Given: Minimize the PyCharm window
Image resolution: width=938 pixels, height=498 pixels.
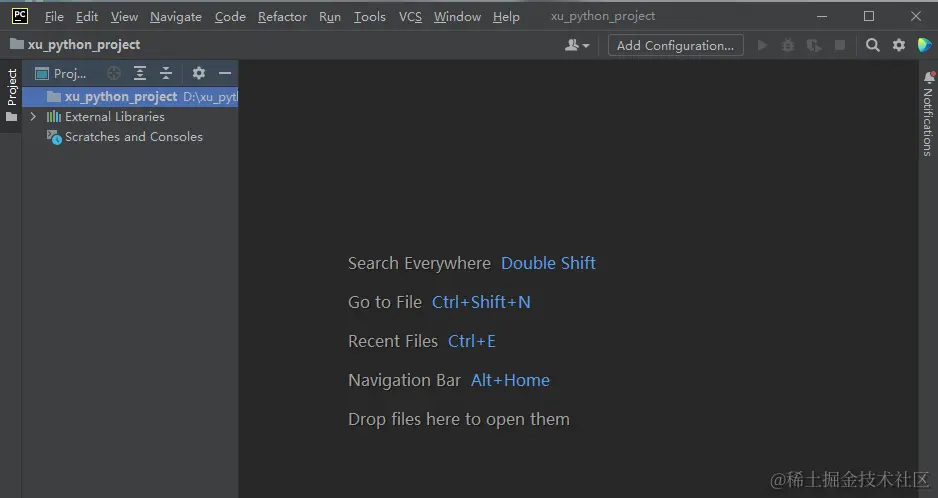Looking at the screenshot, I should pyautogui.click(x=822, y=17).
